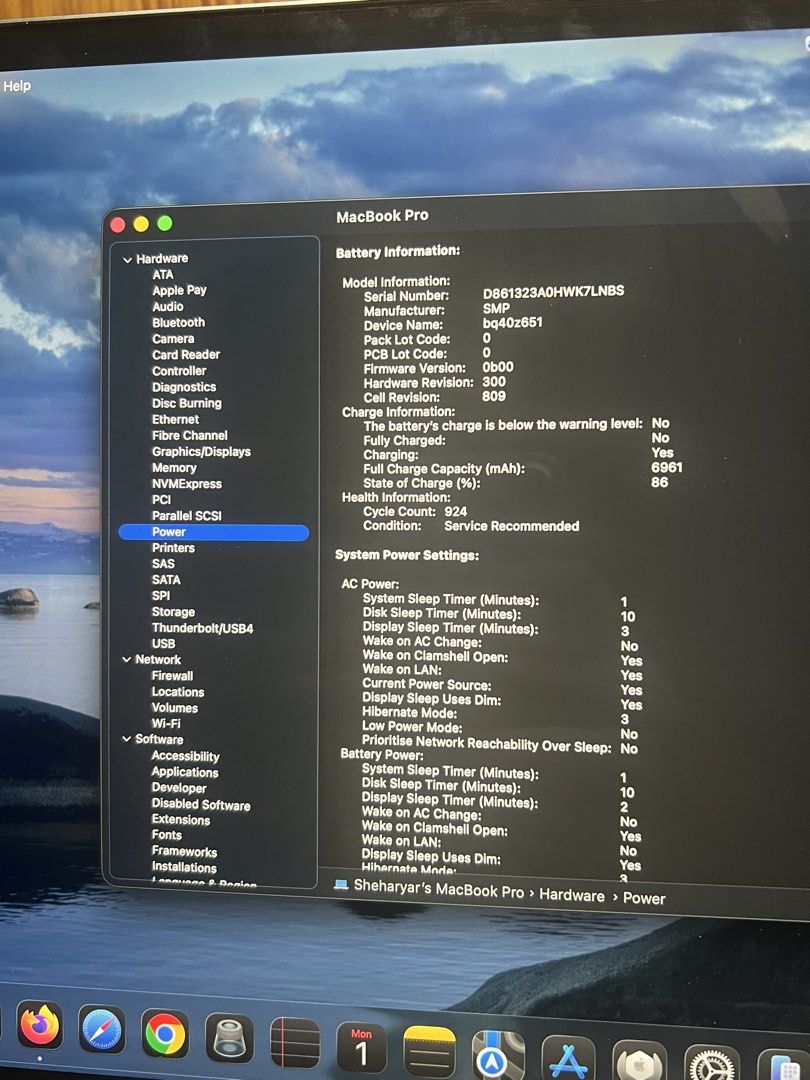Select Volumes under Network
This screenshot has height=1080, width=810.
point(174,707)
